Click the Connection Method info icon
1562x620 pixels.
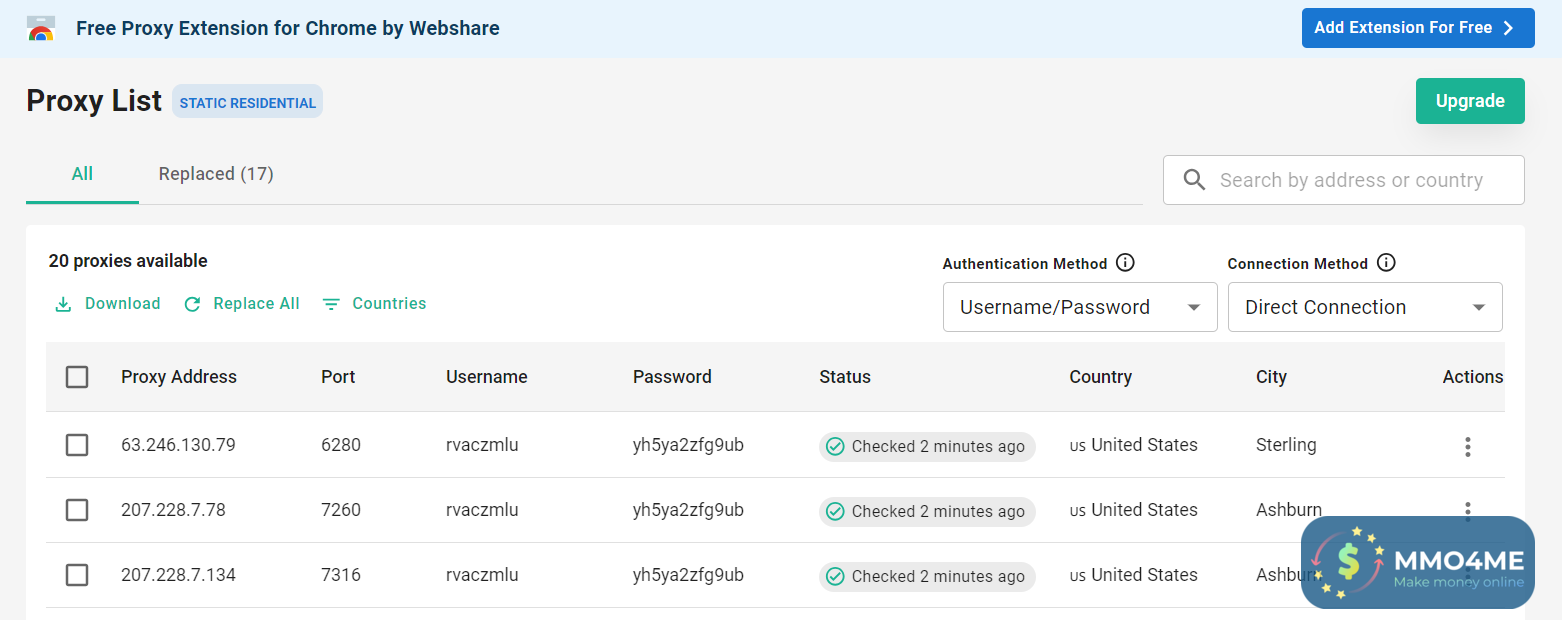pos(1386,263)
